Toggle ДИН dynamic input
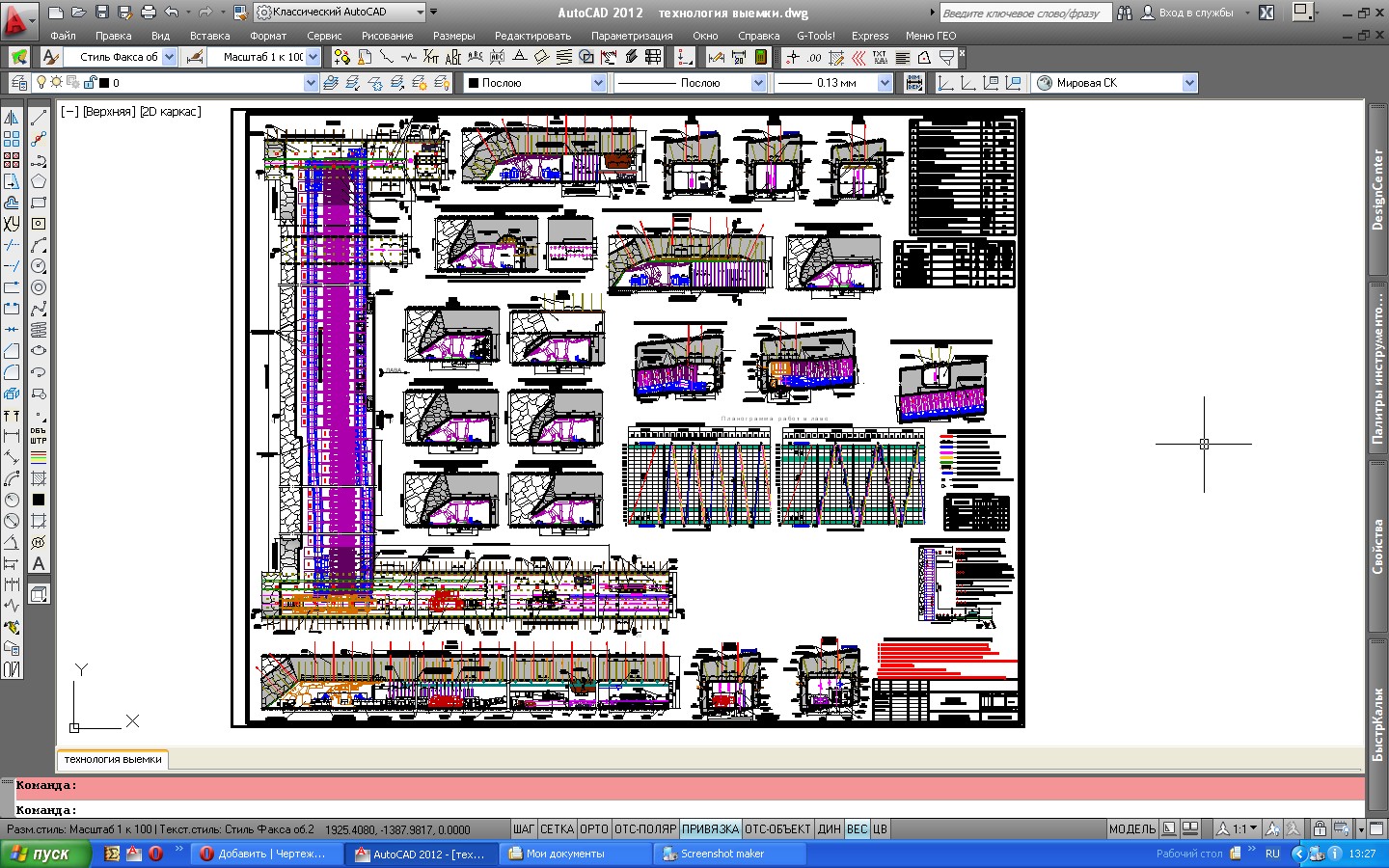The image size is (1389, 868). (x=830, y=828)
